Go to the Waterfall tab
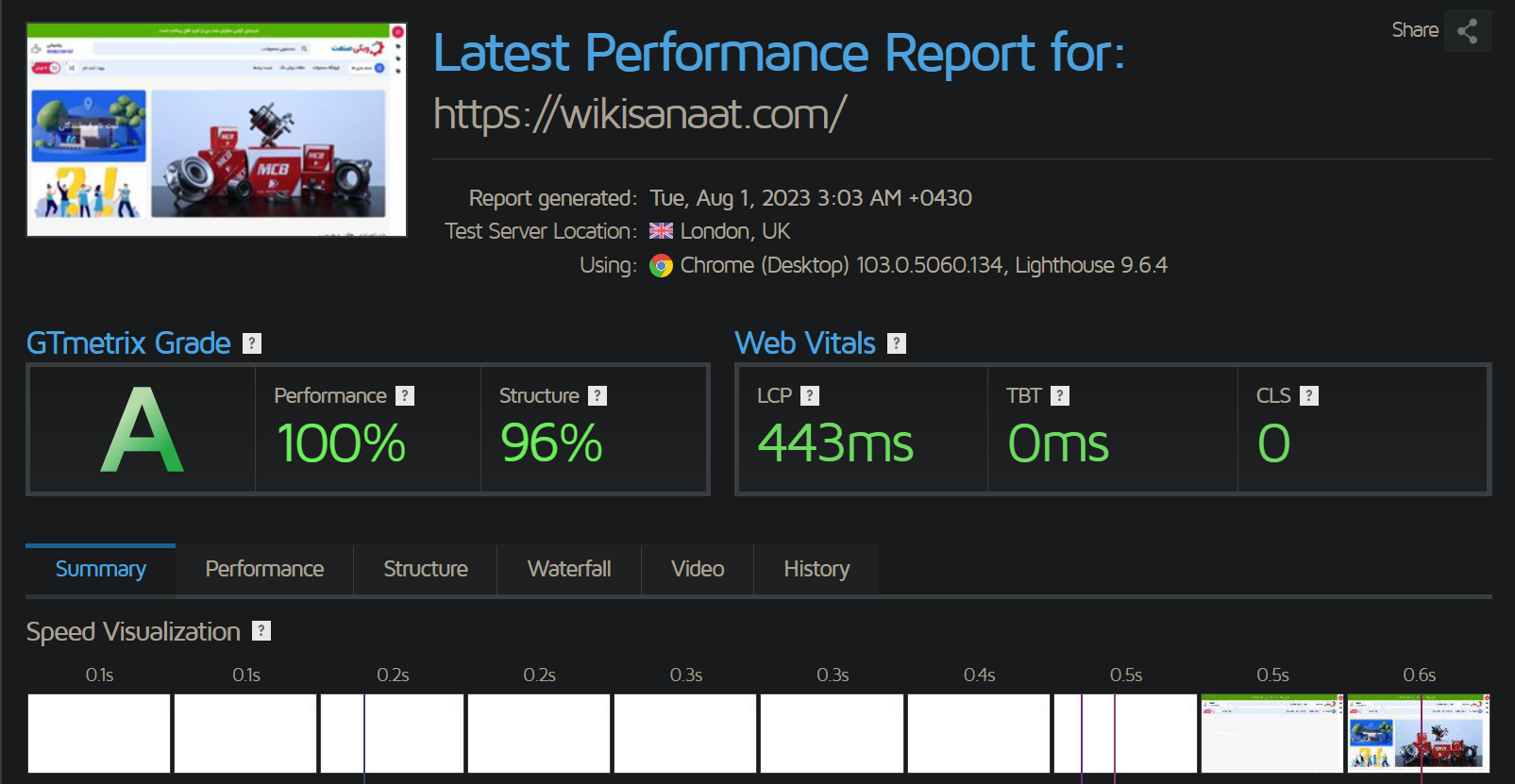Image resolution: width=1515 pixels, height=784 pixels. point(569,569)
